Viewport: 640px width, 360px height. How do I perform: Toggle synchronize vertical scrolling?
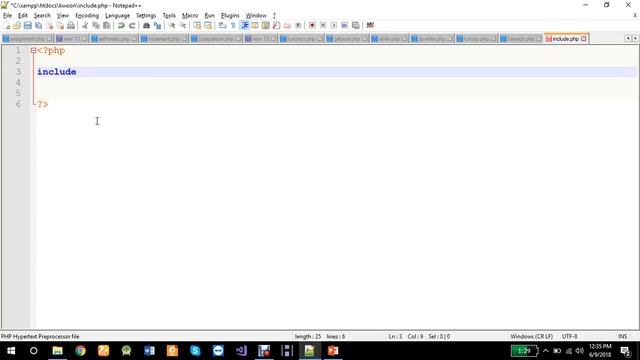[197, 25]
